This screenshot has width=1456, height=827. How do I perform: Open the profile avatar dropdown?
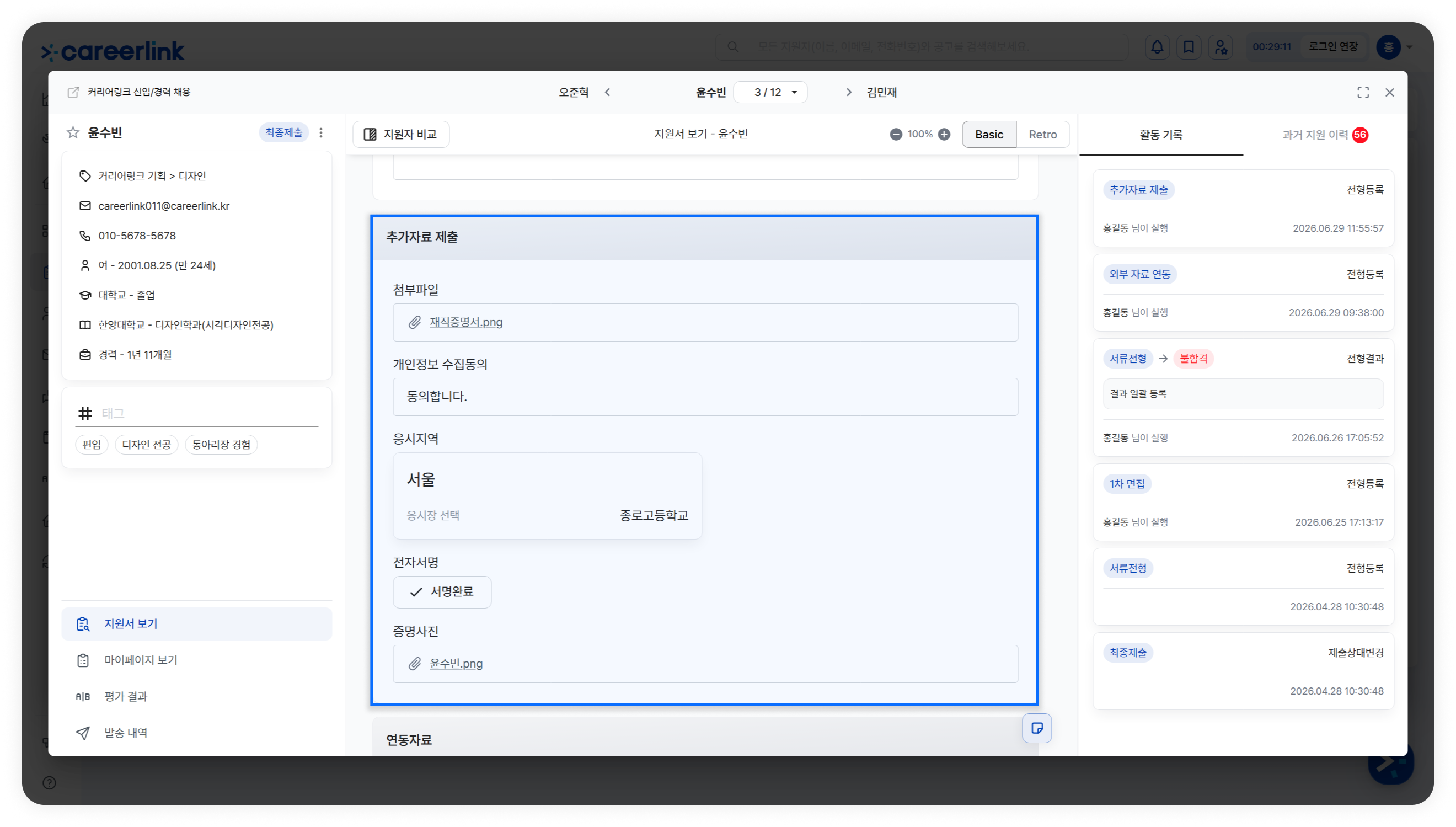1394,46
